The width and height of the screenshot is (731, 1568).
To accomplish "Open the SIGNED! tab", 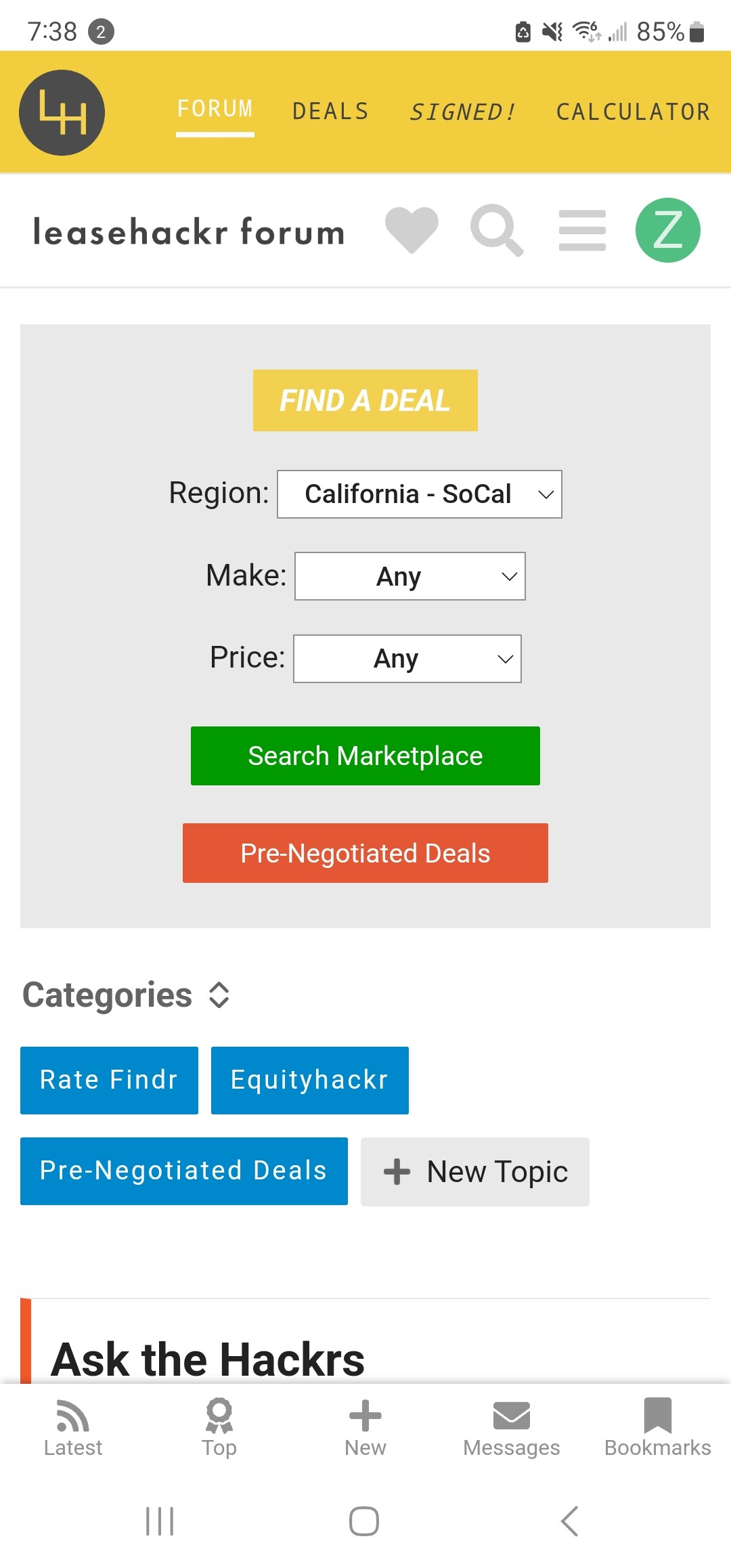I will 463,112.
